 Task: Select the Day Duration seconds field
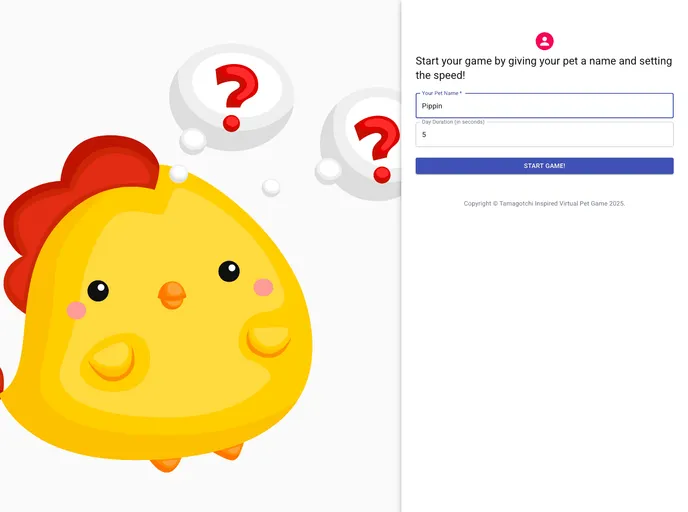(544, 134)
